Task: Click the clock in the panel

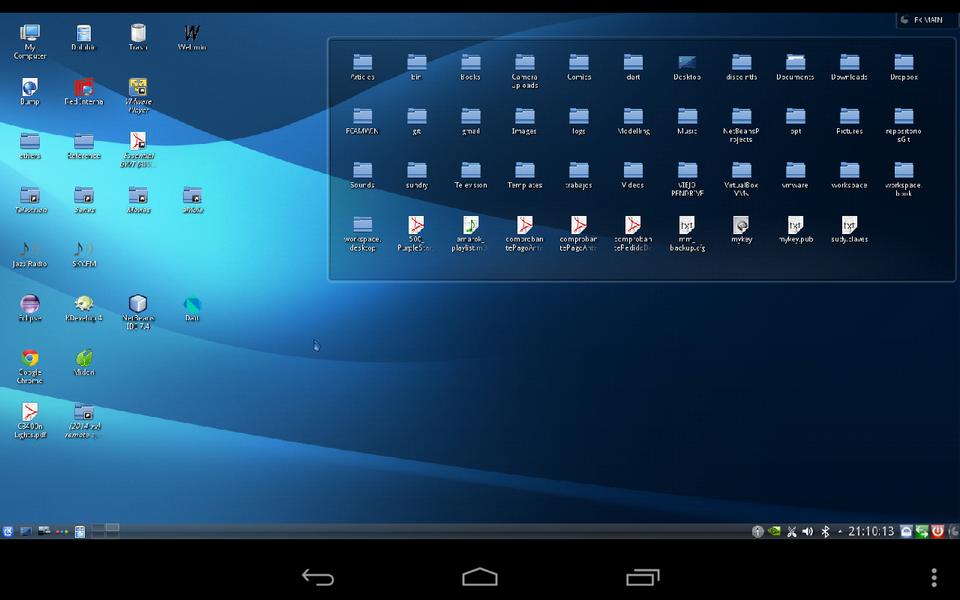Action: click(x=870, y=532)
